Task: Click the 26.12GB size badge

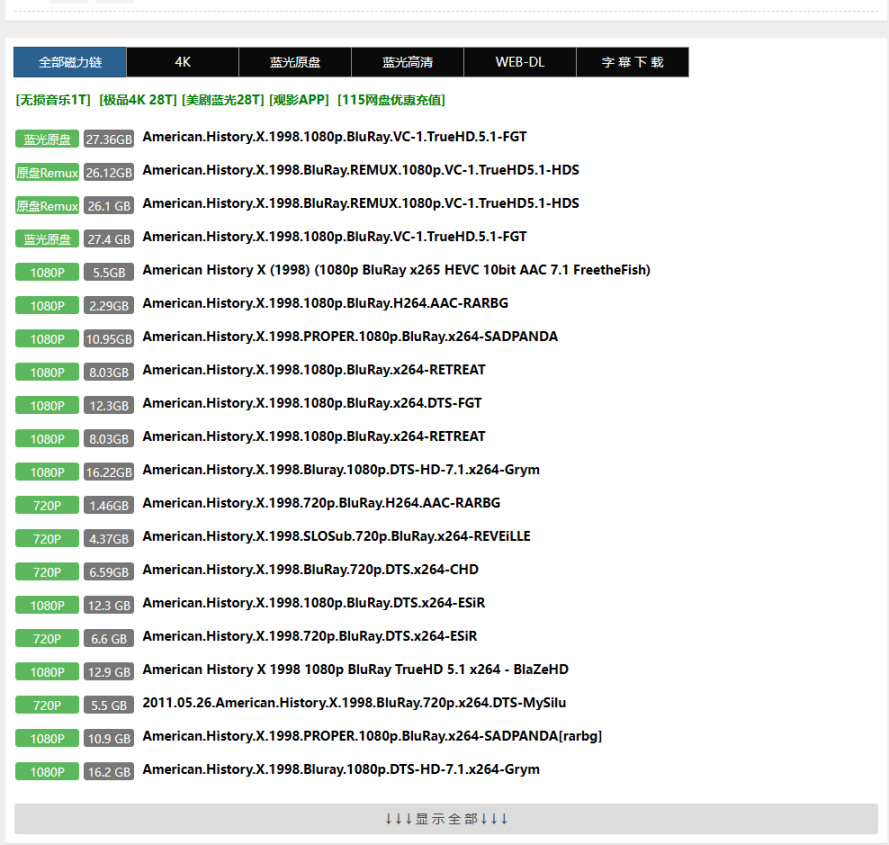Action: (x=109, y=172)
